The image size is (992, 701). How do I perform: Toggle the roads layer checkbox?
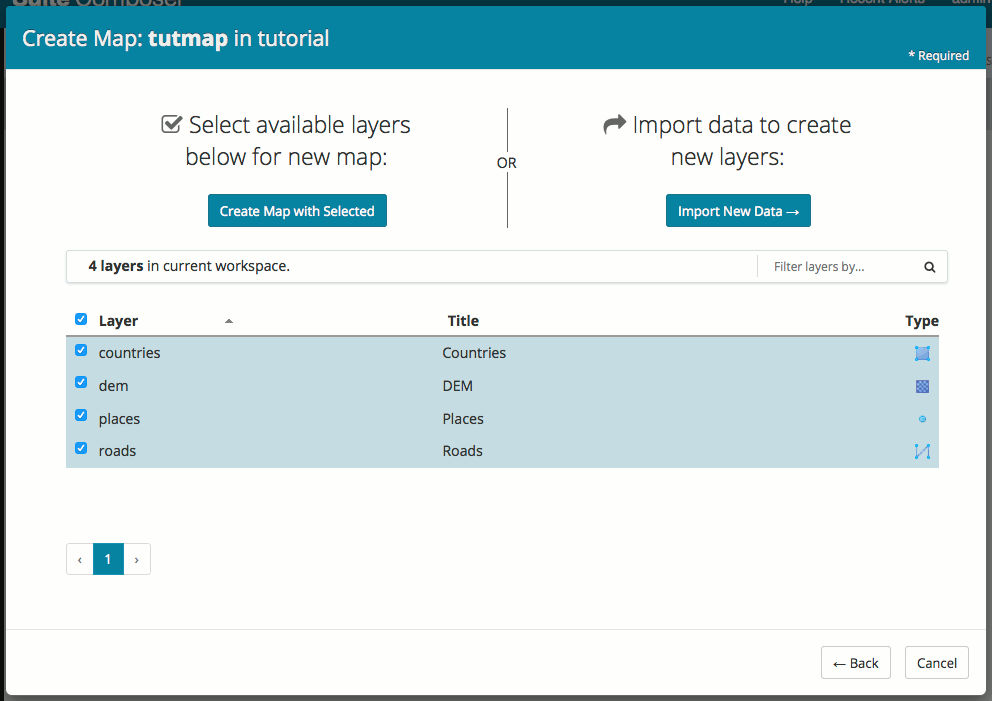[81, 448]
